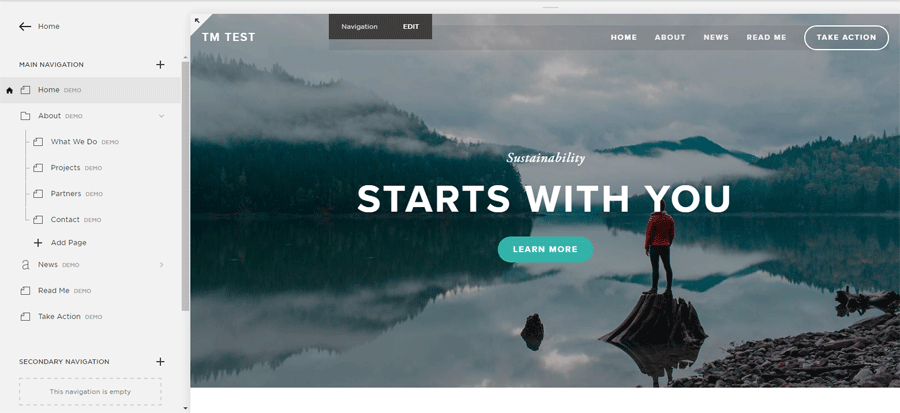Open NEWS in the site navigation
Screen dimensions: 900x413
tap(716, 37)
